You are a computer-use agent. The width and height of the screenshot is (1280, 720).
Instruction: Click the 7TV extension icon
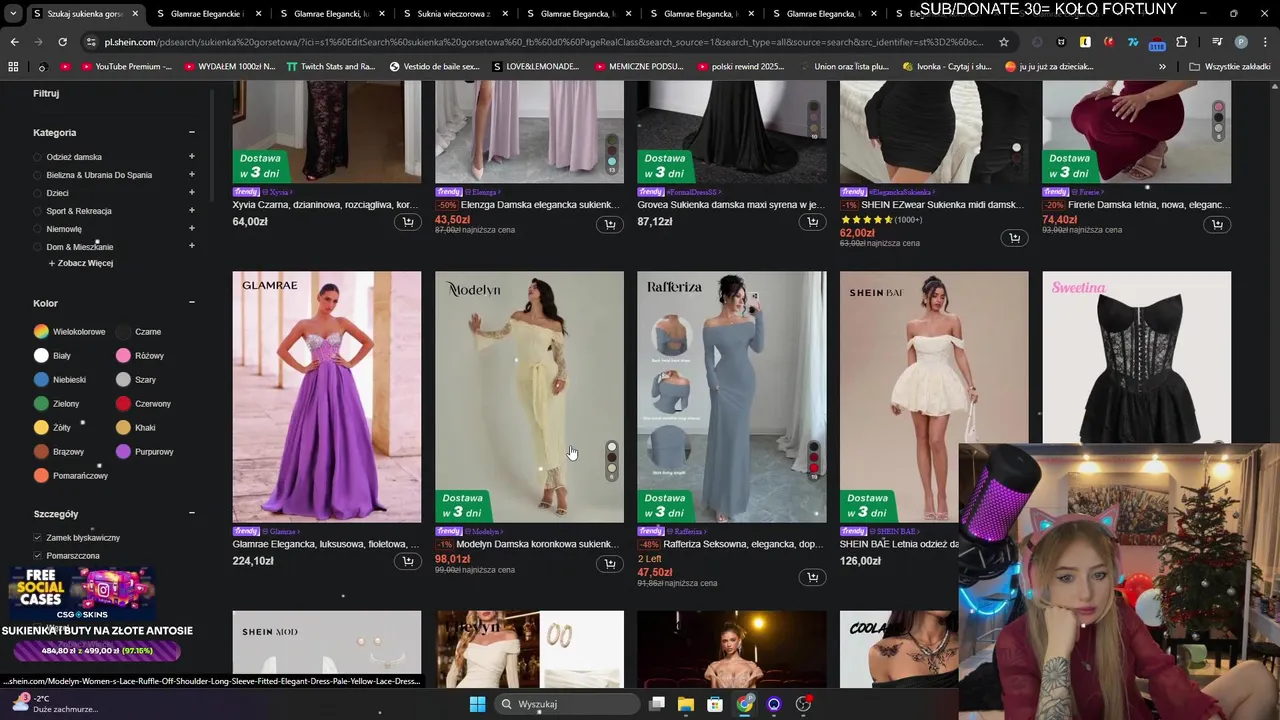point(1133,42)
